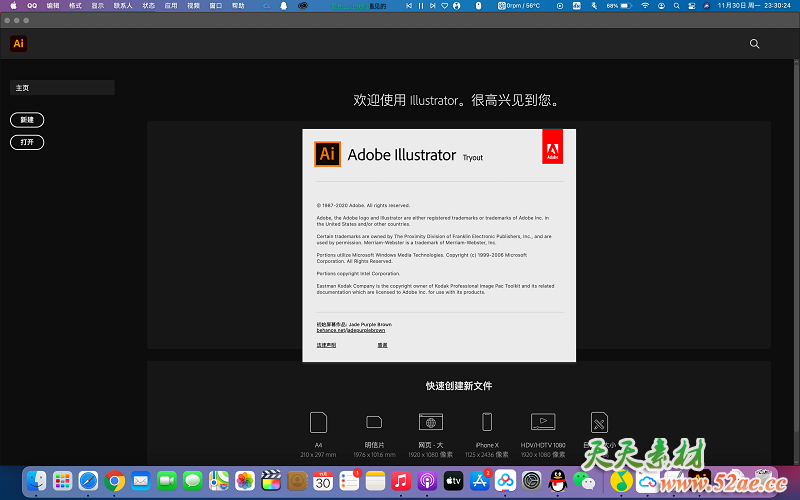Open the 联系人 contacts menu
Image resolution: width=800 pixels, height=500 pixels.
point(123,6)
